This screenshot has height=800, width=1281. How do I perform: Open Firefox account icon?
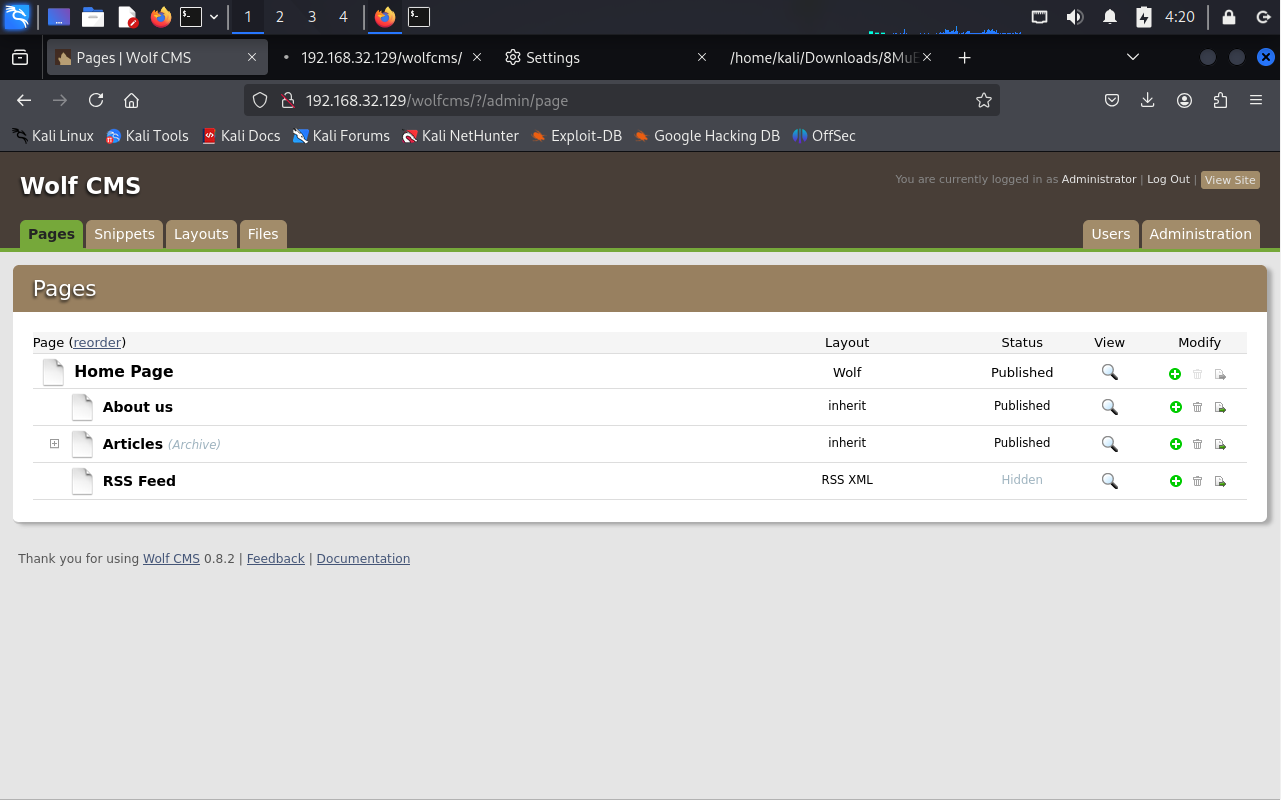click(x=1184, y=100)
